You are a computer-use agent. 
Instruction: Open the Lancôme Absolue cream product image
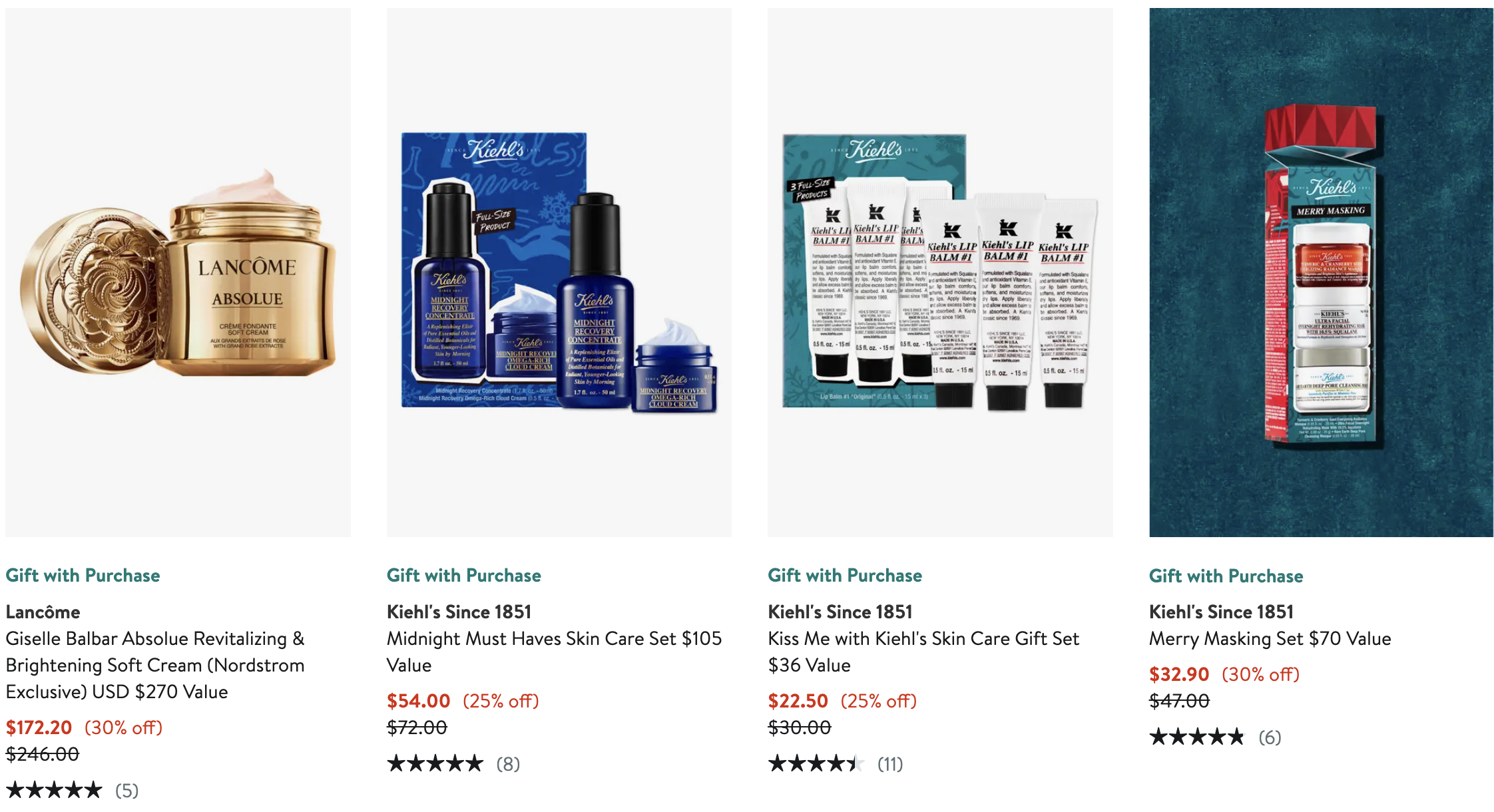178,272
